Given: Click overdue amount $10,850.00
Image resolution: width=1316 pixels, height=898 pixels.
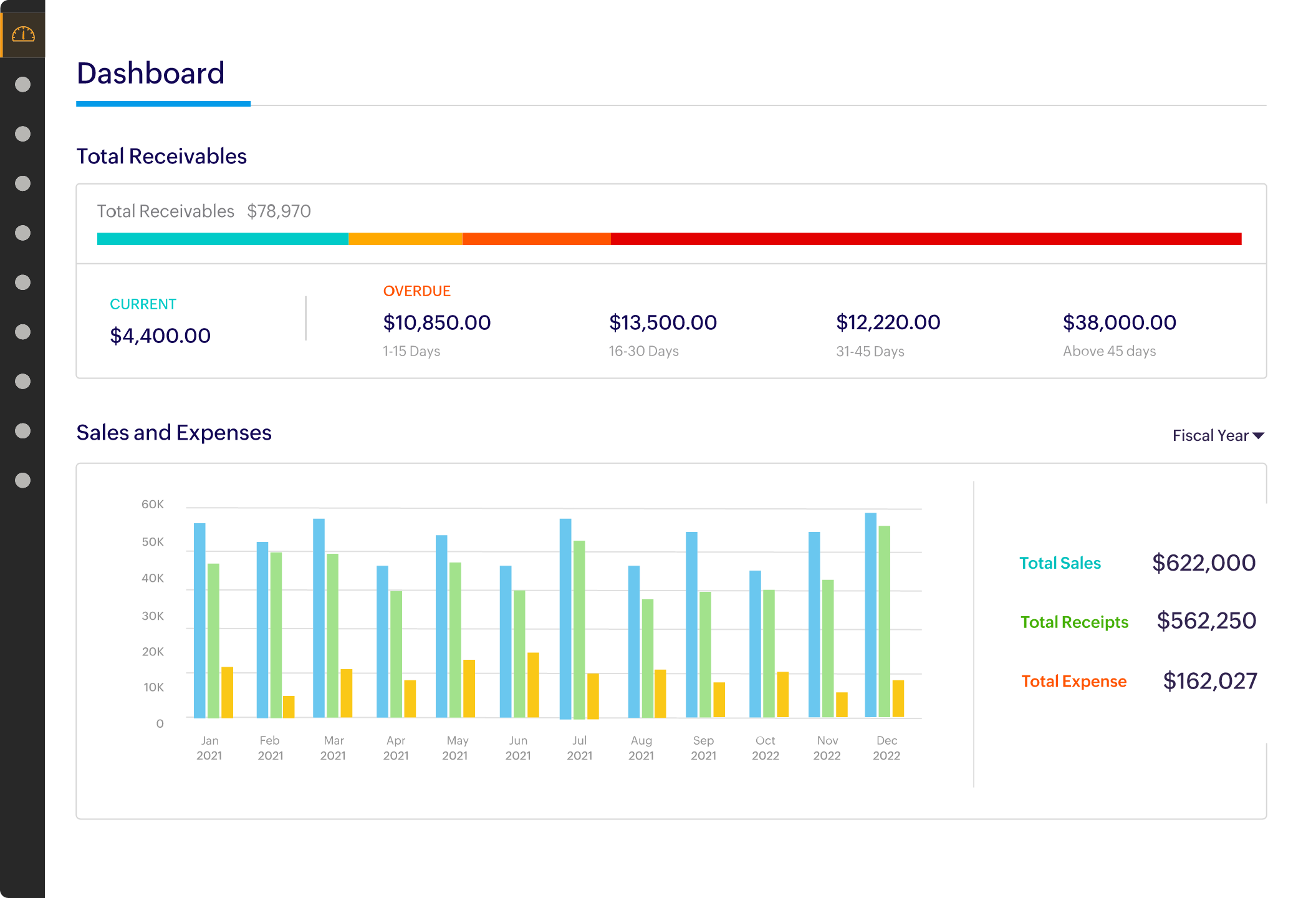Looking at the screenshot, I should click(436, 322).
